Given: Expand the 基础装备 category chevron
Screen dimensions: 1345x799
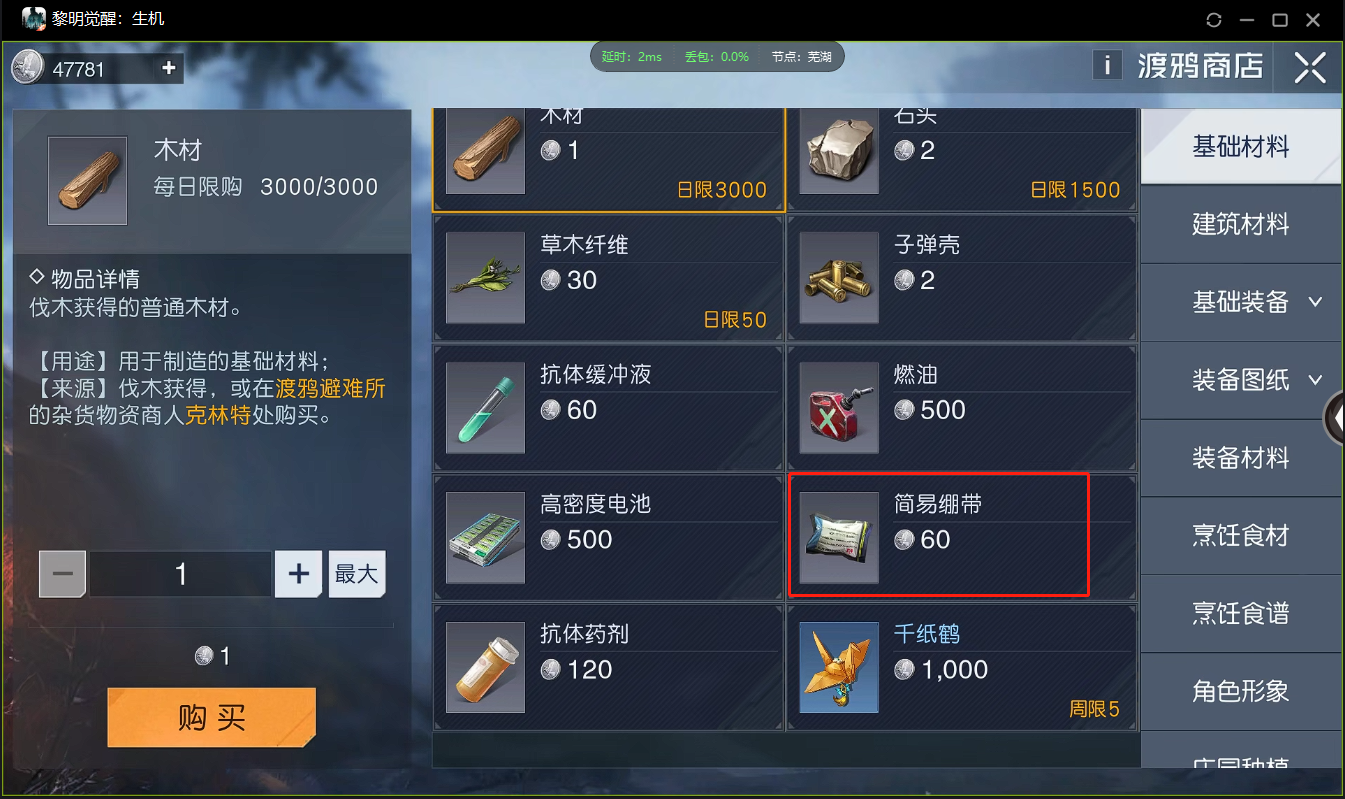Looking at the screenshot, I should click(x=1315, y=302).
